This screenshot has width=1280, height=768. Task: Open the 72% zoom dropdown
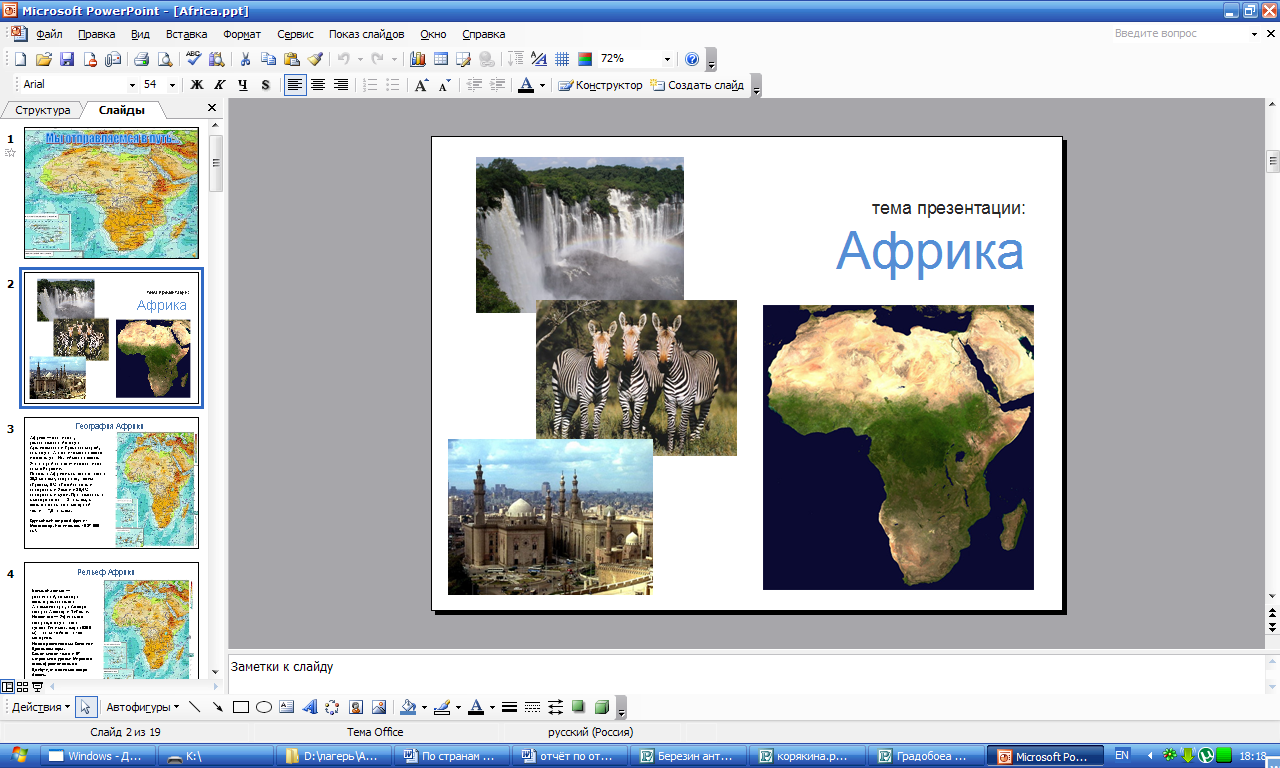666,59
